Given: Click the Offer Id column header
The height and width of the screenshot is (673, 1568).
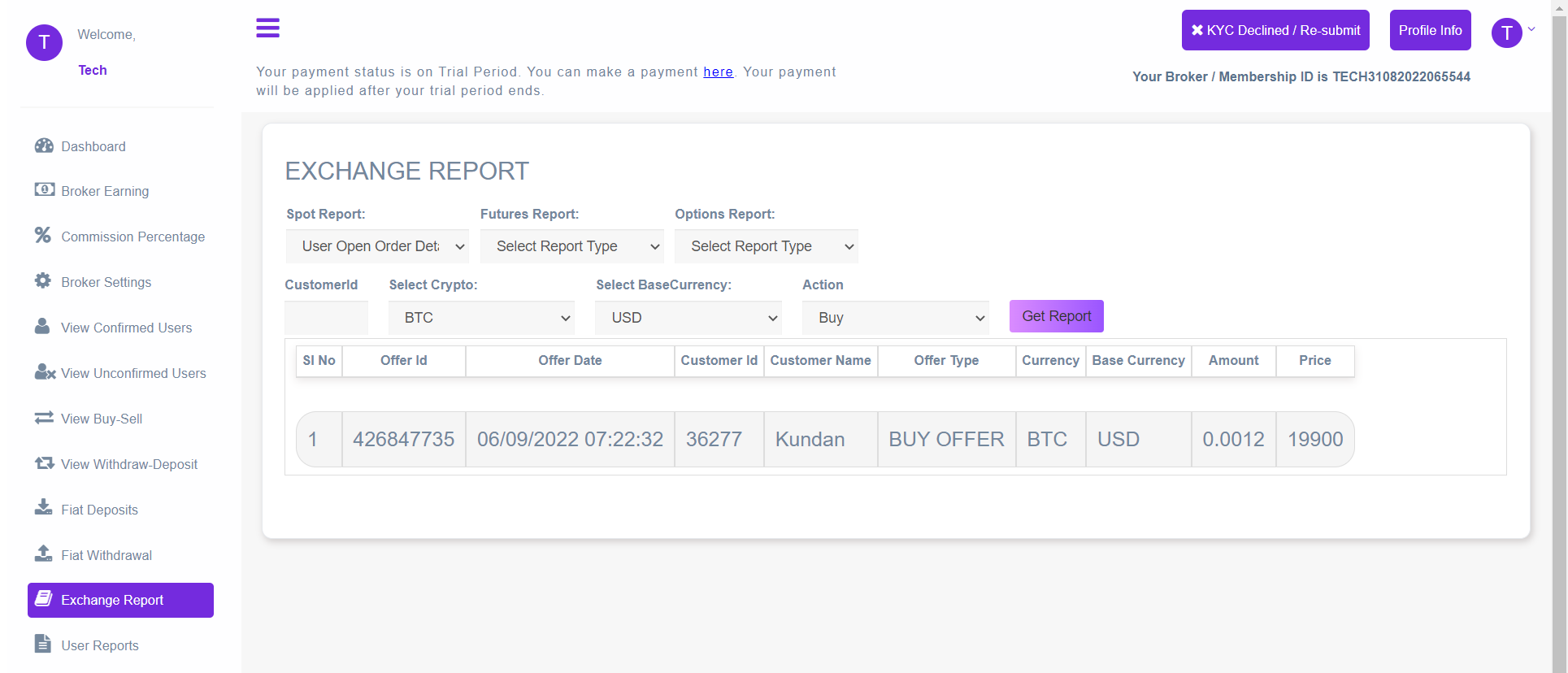Looking at the screenshot, I should [403, 361].
